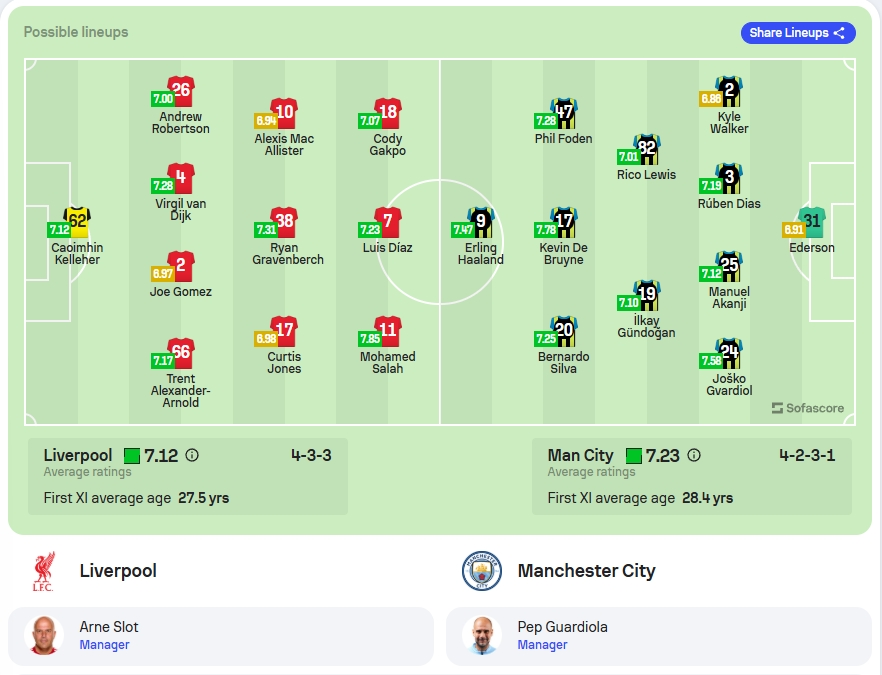This screenshot has width=882, height=675.
Task: Open the Manager link under Pep Guardiola
Action: [x=542, y=645]
